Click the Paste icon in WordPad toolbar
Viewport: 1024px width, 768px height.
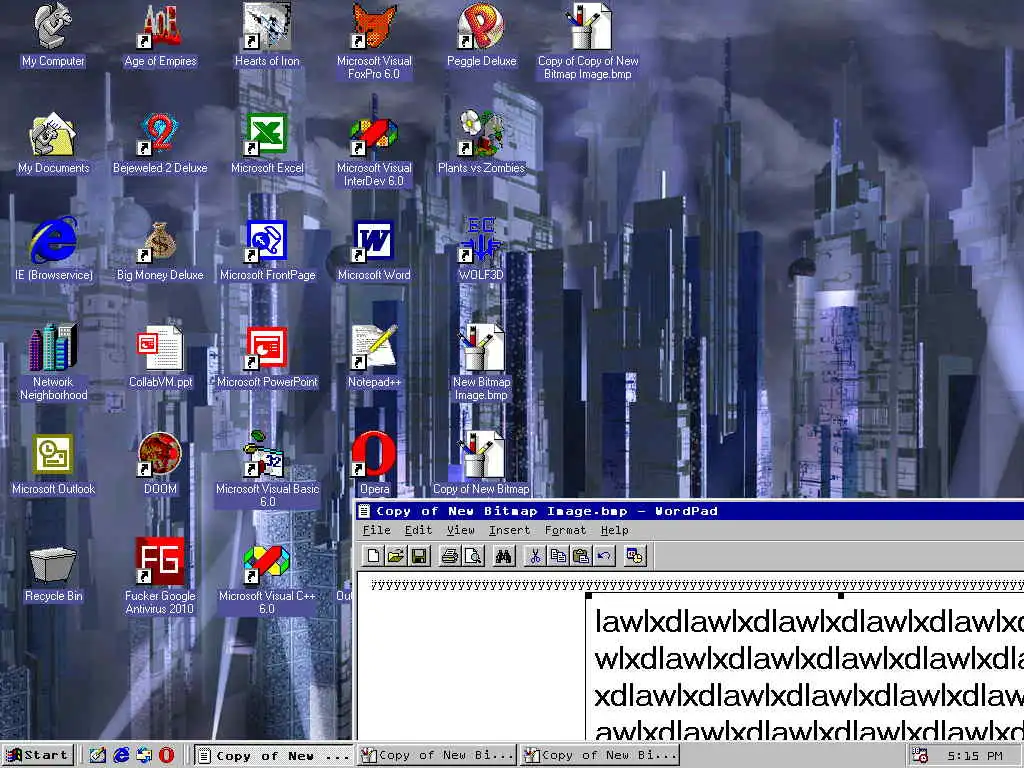click(x=581, y=556)
